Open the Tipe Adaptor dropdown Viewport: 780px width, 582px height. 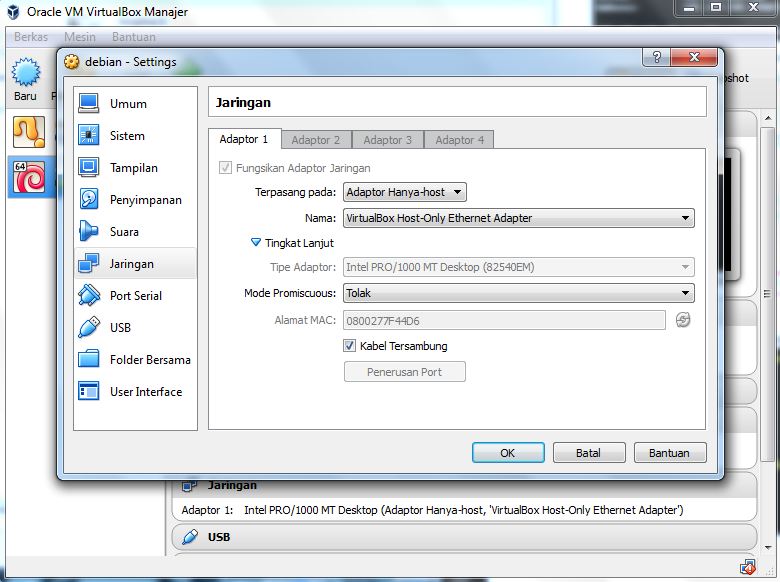click(518, 267)
